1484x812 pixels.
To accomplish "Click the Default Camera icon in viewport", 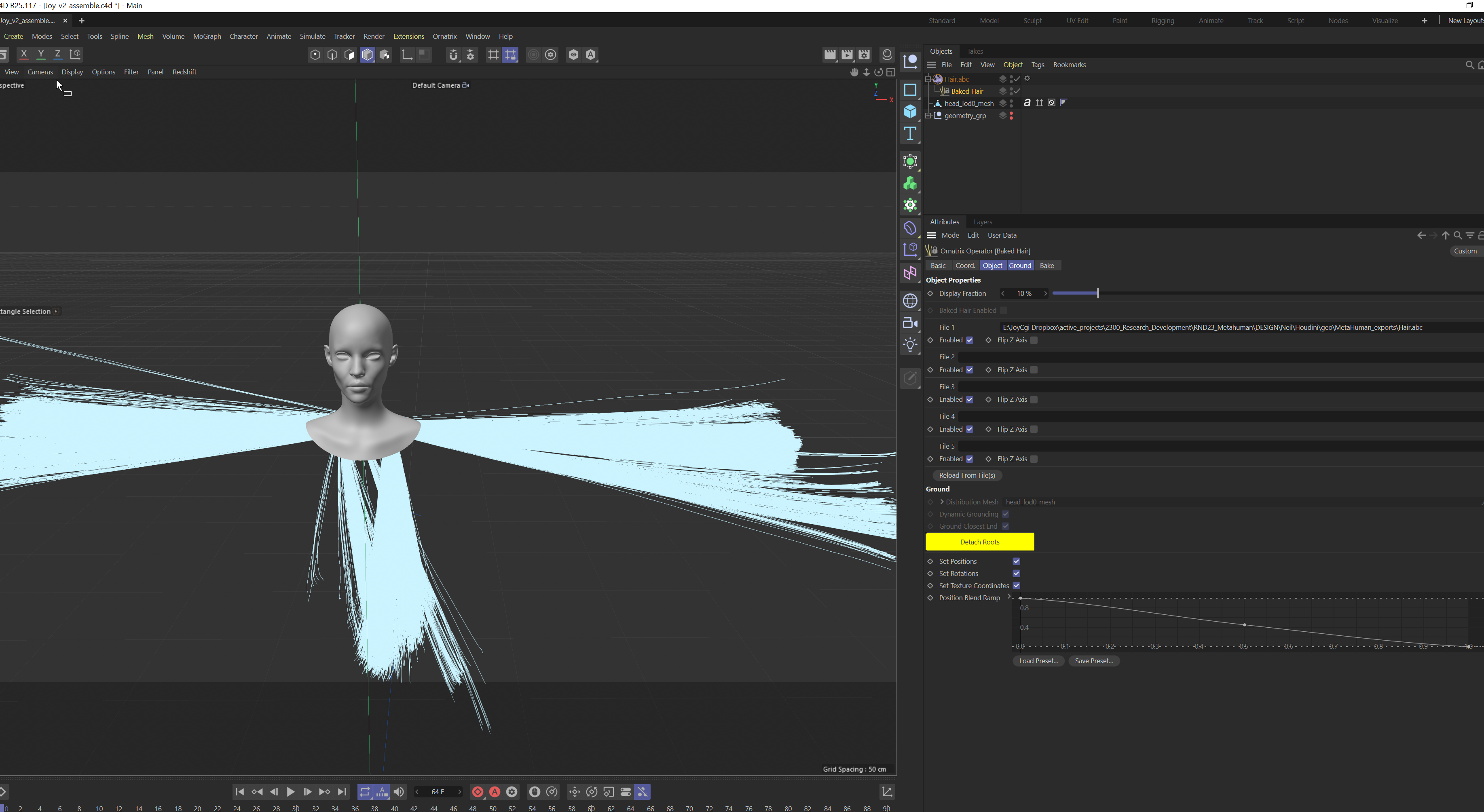I will pos(465,85).
